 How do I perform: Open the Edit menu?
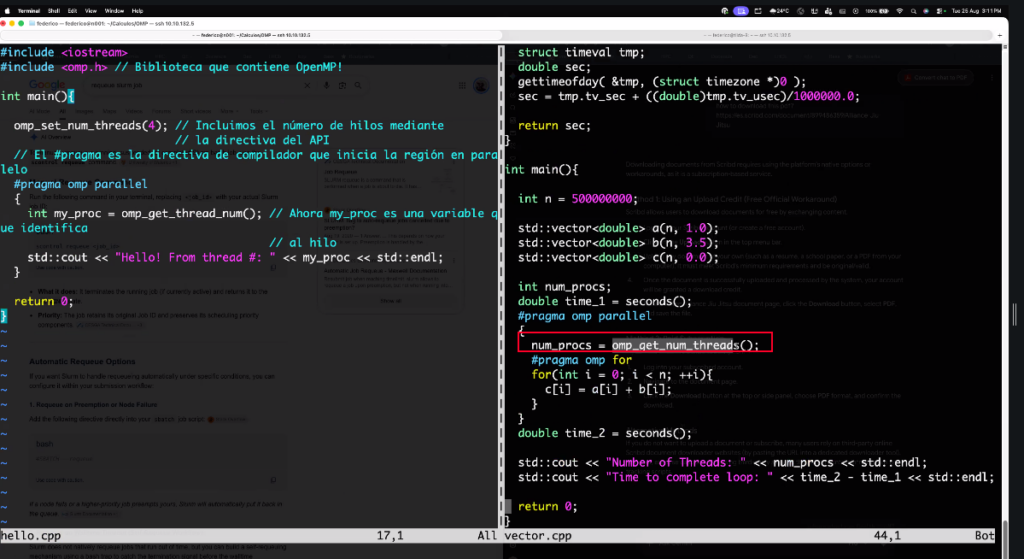coord(72,10)
